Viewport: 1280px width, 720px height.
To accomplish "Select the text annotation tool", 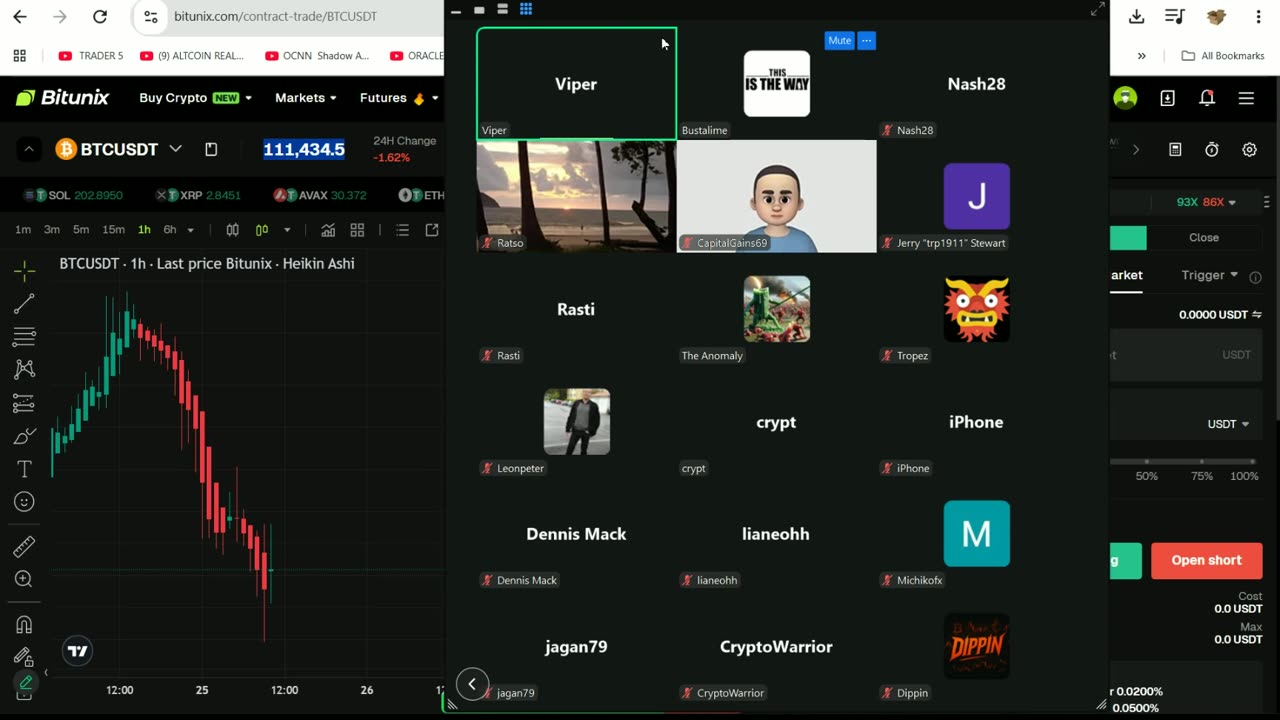I will click(25, 469).
